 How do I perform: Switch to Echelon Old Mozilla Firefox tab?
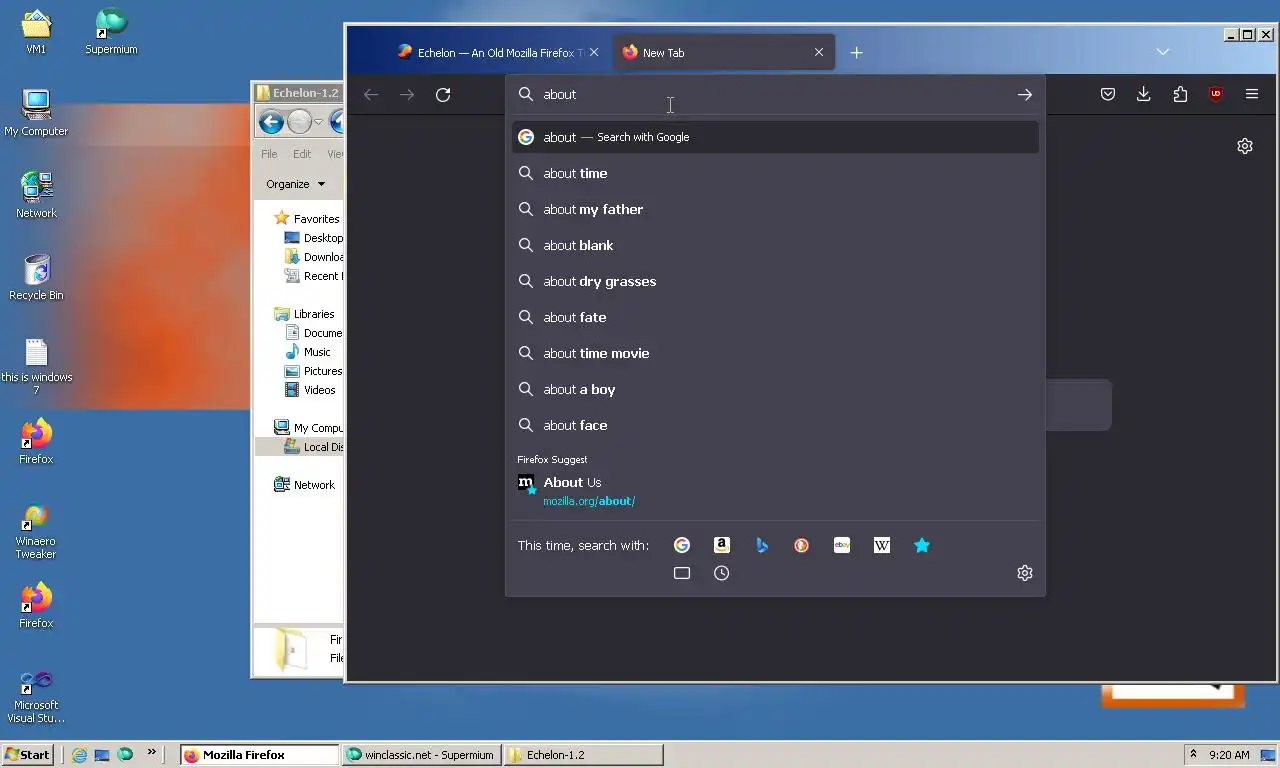coord(497,52)
